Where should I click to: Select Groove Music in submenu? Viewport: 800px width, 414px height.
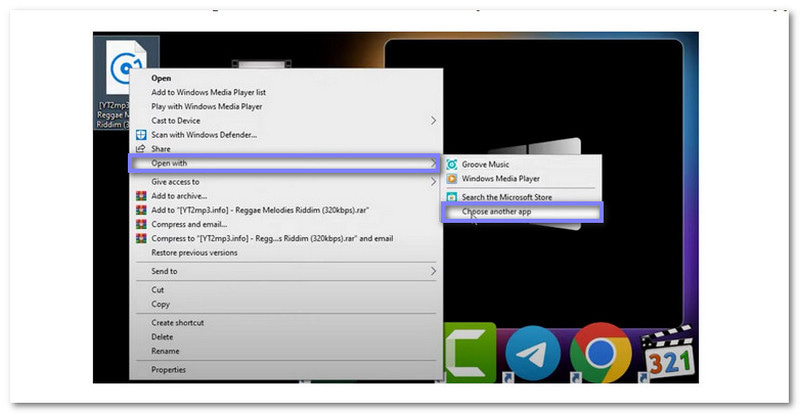click(x=485, y=164)
